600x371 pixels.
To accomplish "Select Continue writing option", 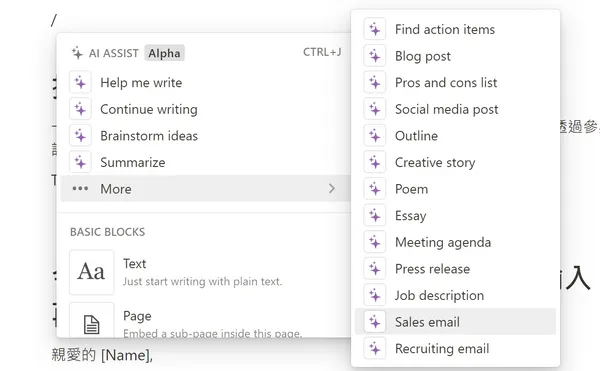I will [205, 109].
